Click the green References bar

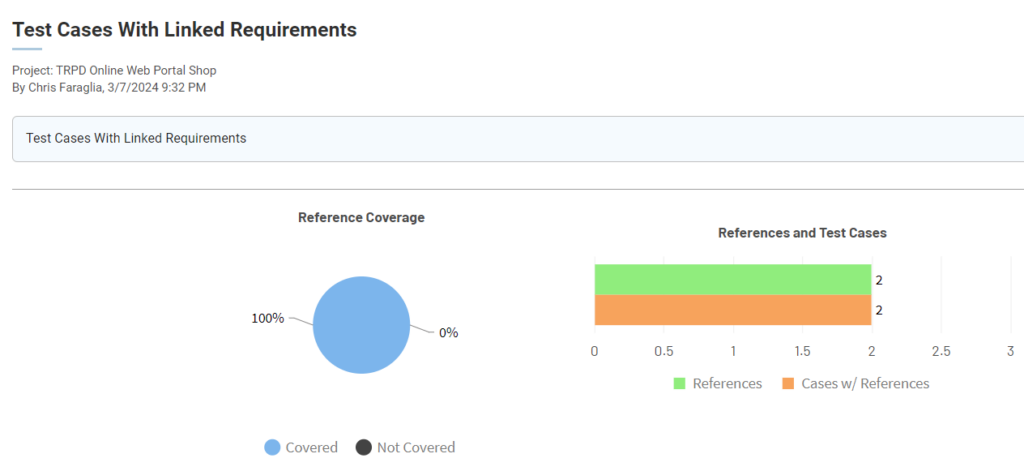[732, 279]
